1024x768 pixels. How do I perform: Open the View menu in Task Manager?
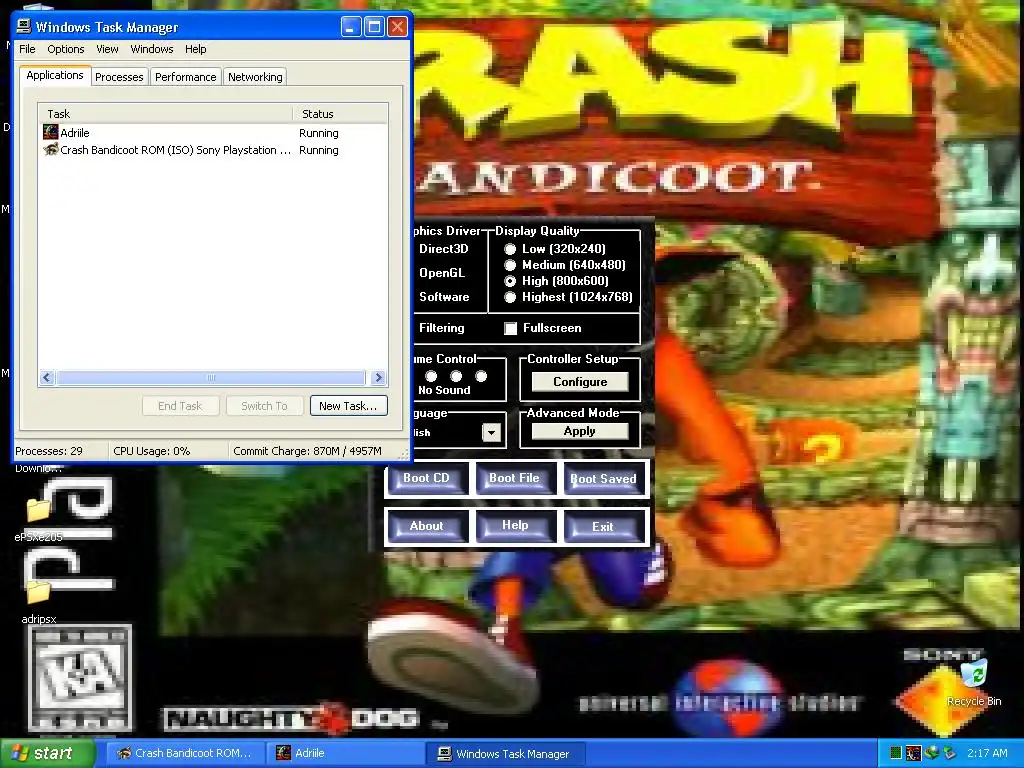[x=107, y=49]
